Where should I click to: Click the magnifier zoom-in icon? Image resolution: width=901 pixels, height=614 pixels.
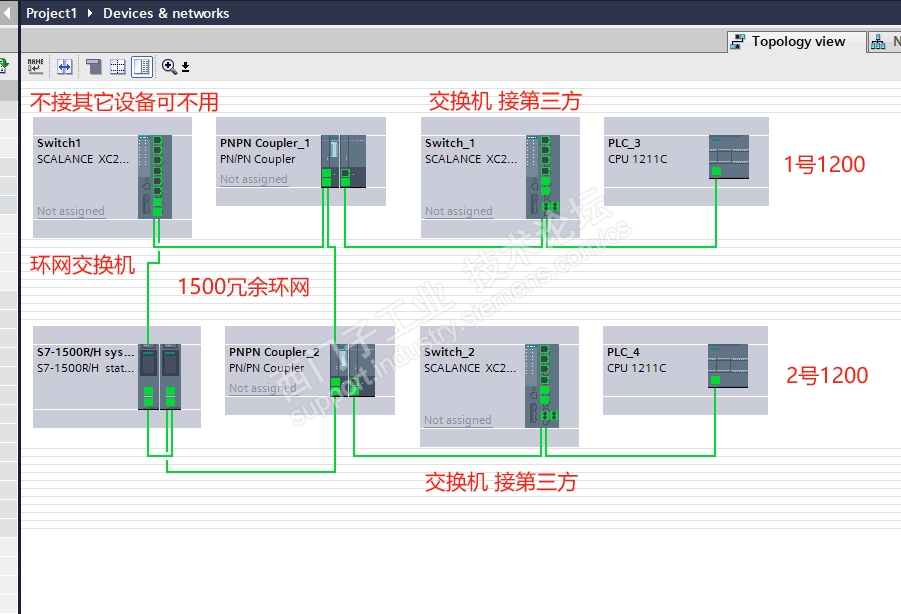[x=169, y=67]
